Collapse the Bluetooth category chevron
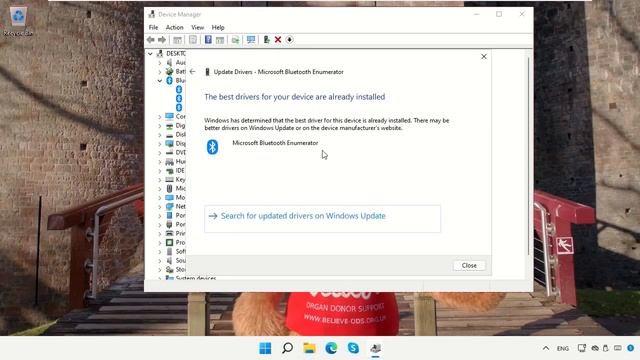The width and height of the screenshot is (640, 360). click(160, 81)
